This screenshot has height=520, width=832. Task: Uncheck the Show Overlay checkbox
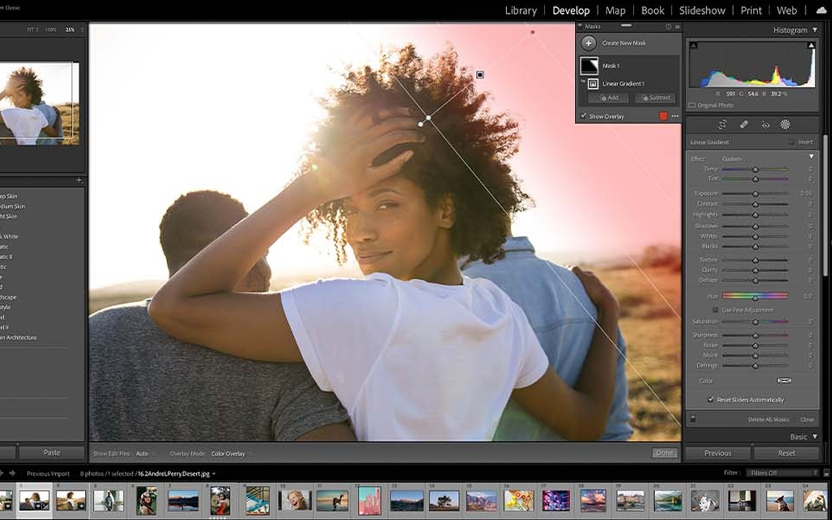(x=583, y=116)
